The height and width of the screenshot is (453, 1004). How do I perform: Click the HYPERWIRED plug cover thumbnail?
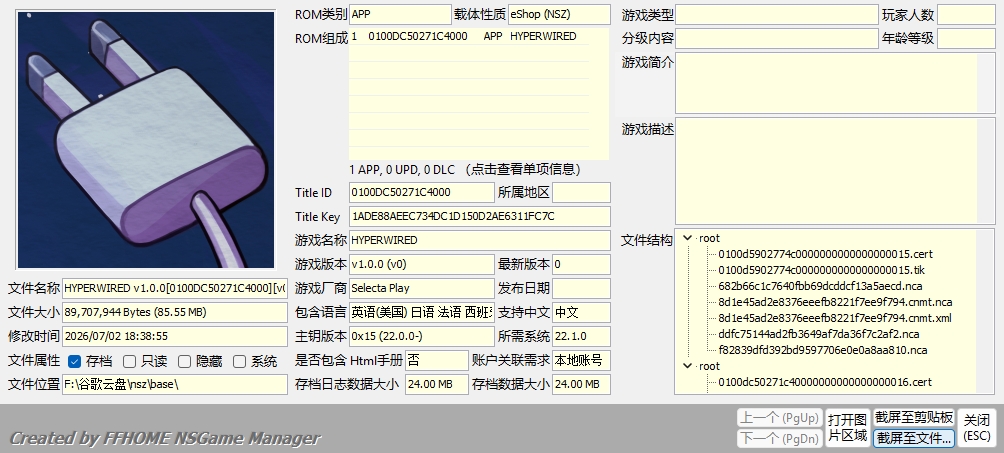146,140
